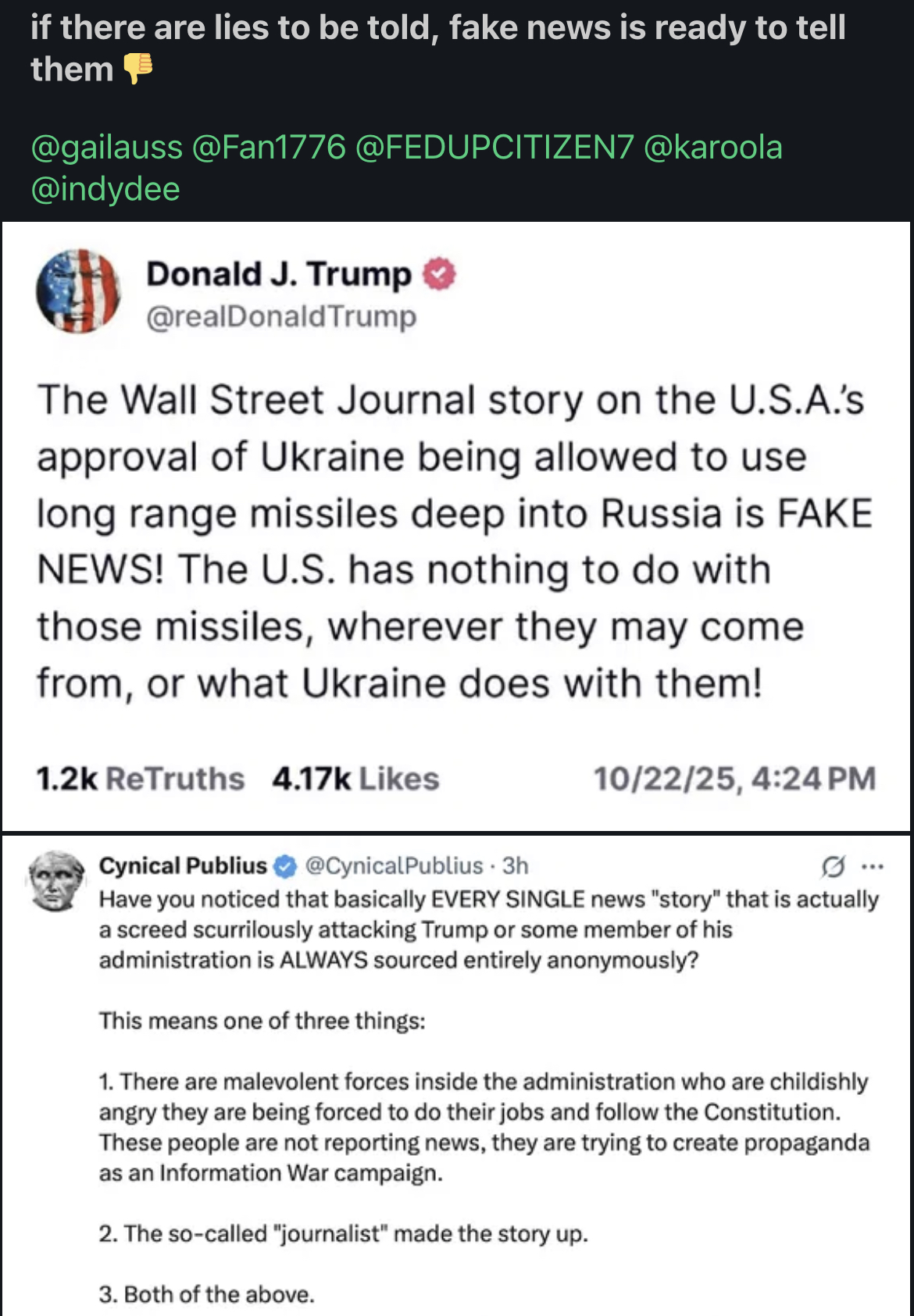Click the Donald J. Trump display name
Viewport: 914px width, 1316px height.
coord(279,274)
